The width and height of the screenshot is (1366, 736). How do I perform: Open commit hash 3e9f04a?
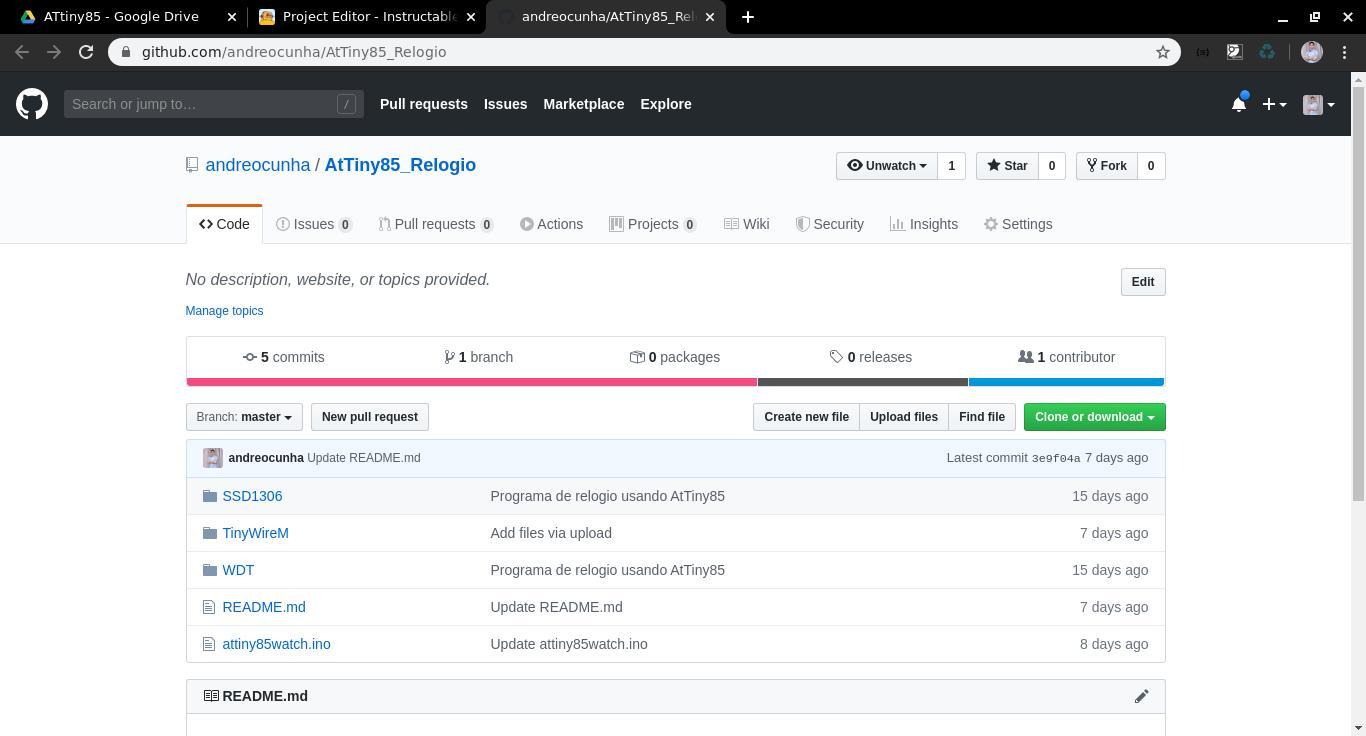(x=1056, y=459)
